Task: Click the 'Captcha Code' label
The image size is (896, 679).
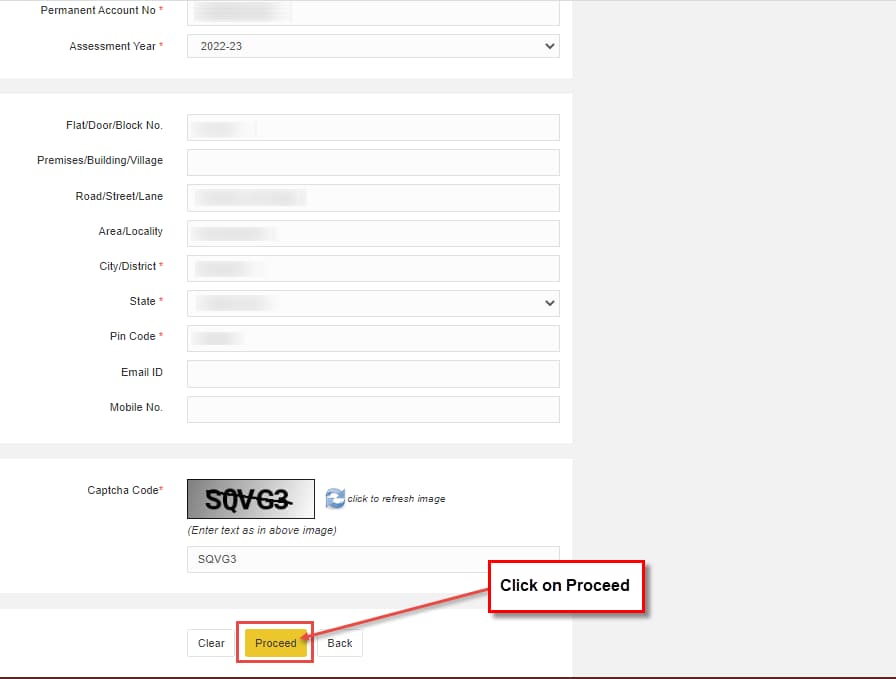Action: pos(125,490)
